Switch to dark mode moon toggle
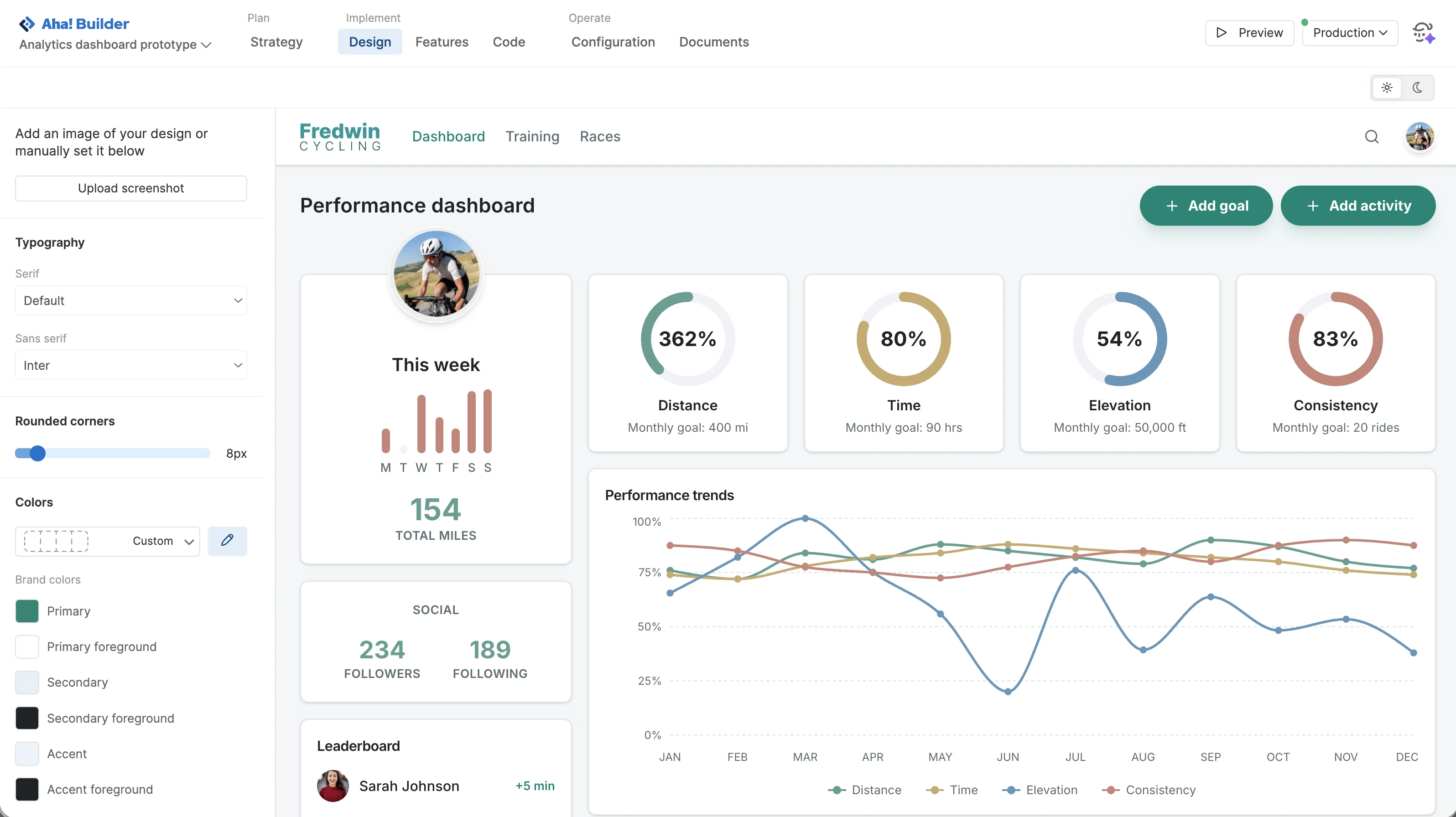This screenshot has width=1456, height=817. [1418, 88]
